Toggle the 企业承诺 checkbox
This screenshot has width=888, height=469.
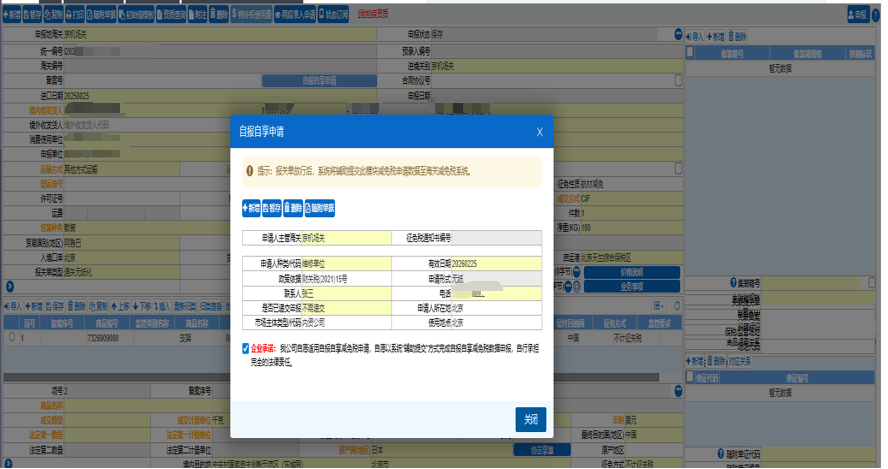246,350
